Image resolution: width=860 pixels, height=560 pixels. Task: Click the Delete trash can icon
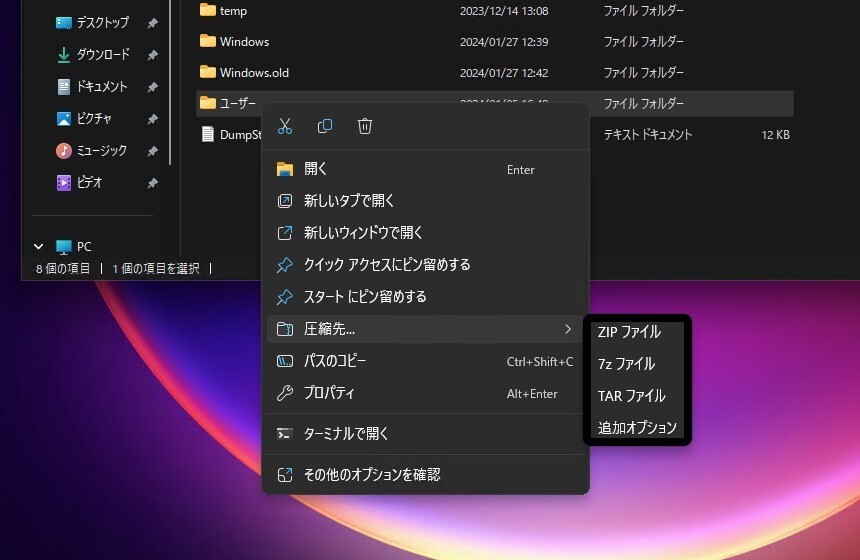coord(365,126)
